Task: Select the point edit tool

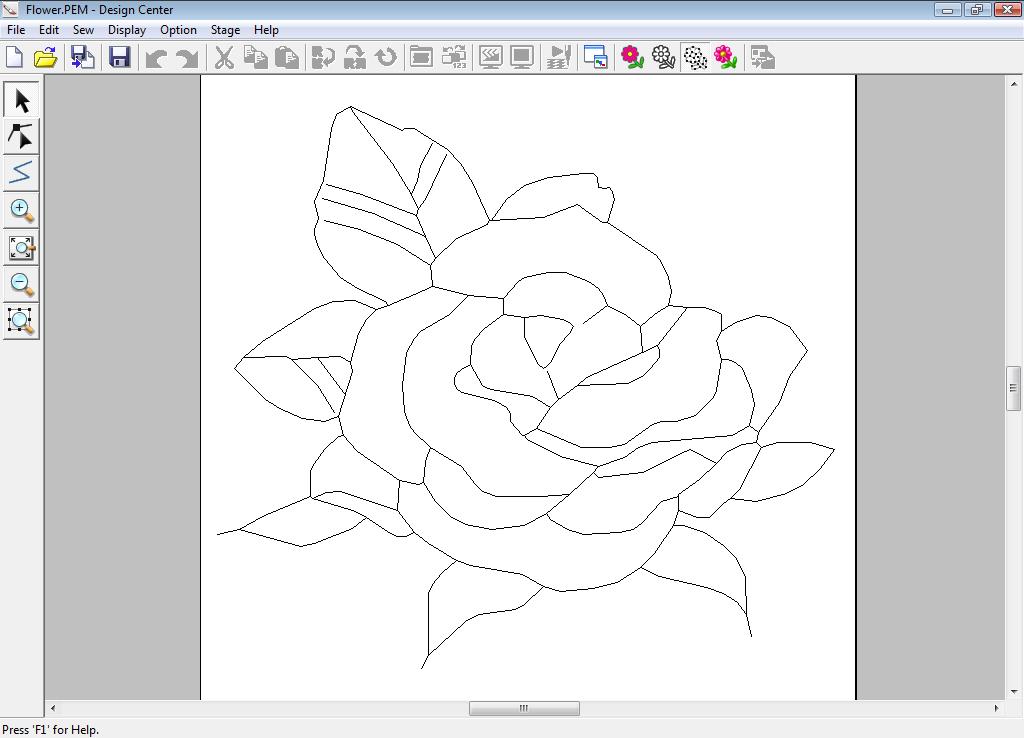Action: tap(22, 137)
